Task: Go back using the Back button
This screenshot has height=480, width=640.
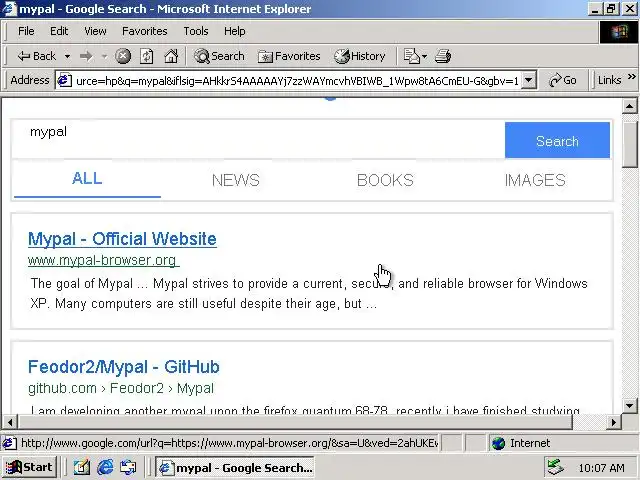Action: click(36, 56)
